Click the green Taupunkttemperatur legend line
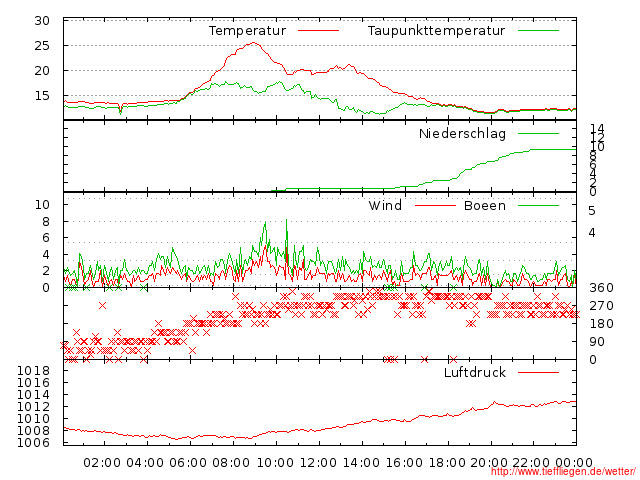The width and height of the screenshot is (640, 480). (538, 31)
